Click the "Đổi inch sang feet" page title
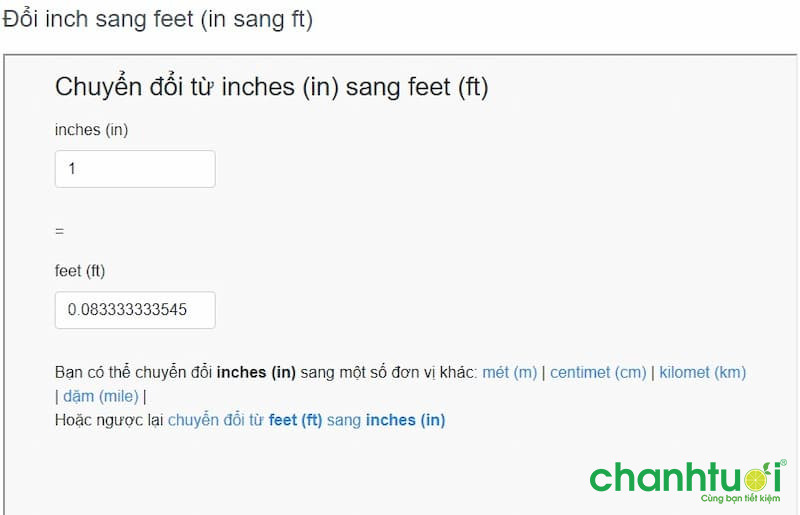 (158, 20)
